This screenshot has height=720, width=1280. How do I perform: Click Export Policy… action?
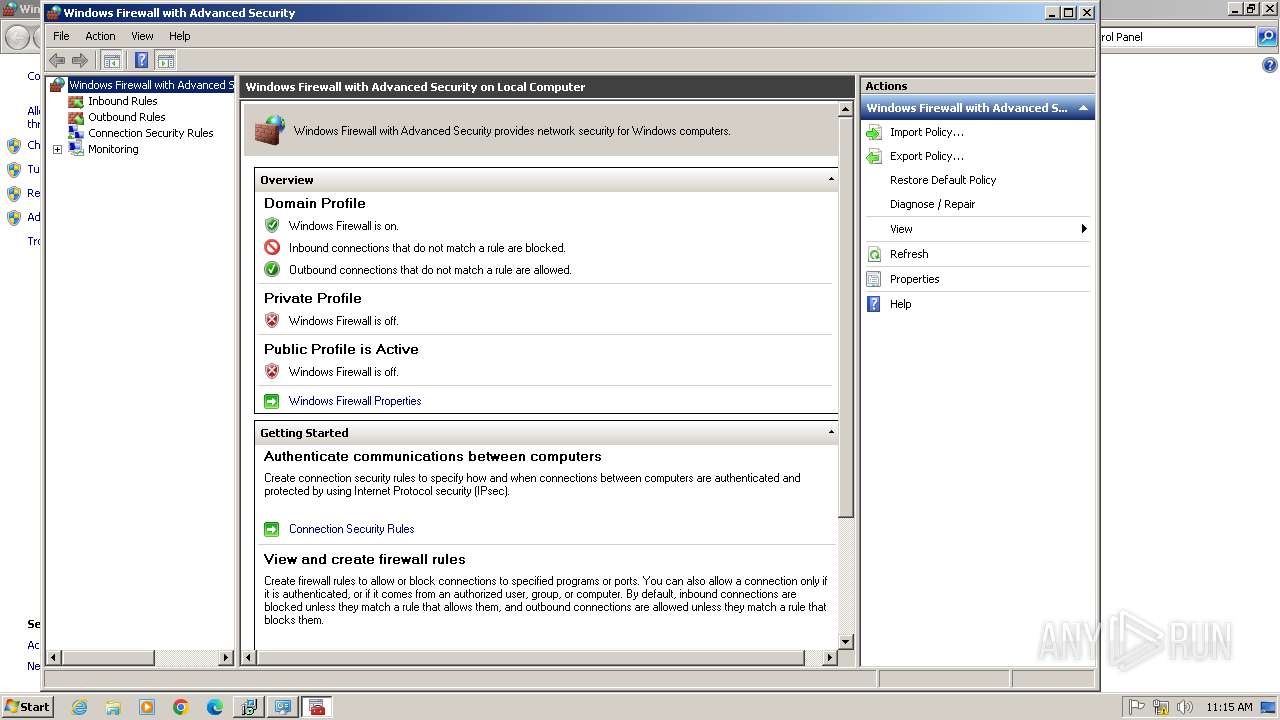coord(927,156)
